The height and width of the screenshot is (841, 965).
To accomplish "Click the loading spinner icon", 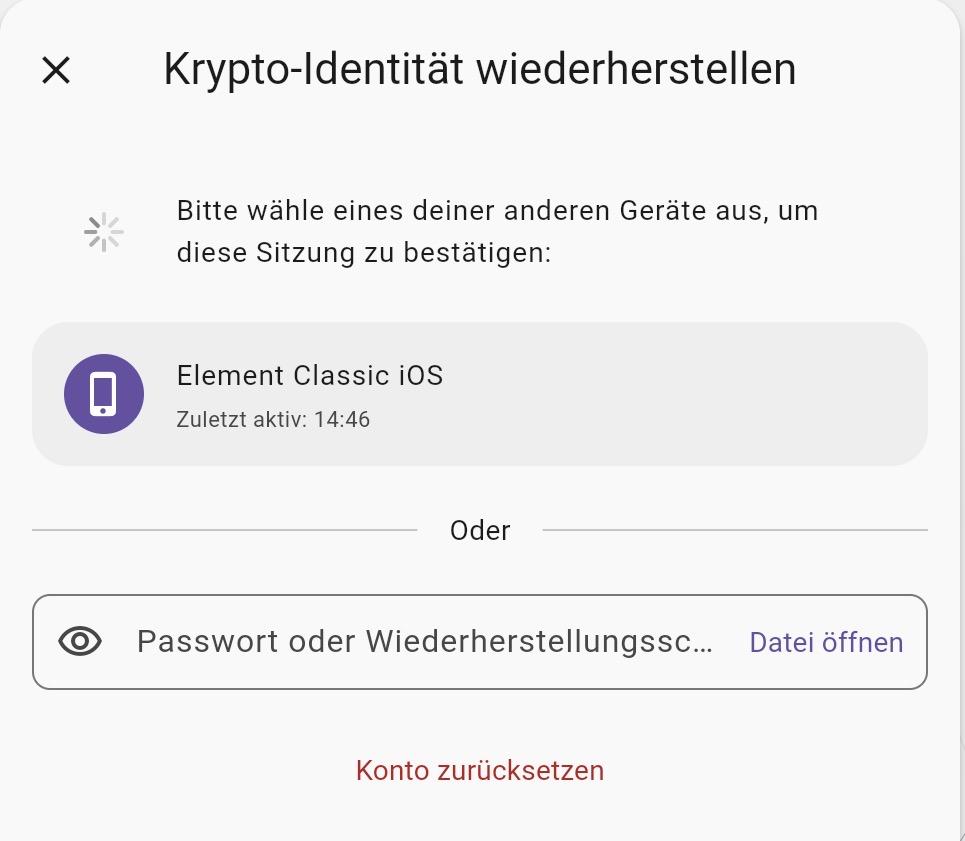I will click(103, 232).
